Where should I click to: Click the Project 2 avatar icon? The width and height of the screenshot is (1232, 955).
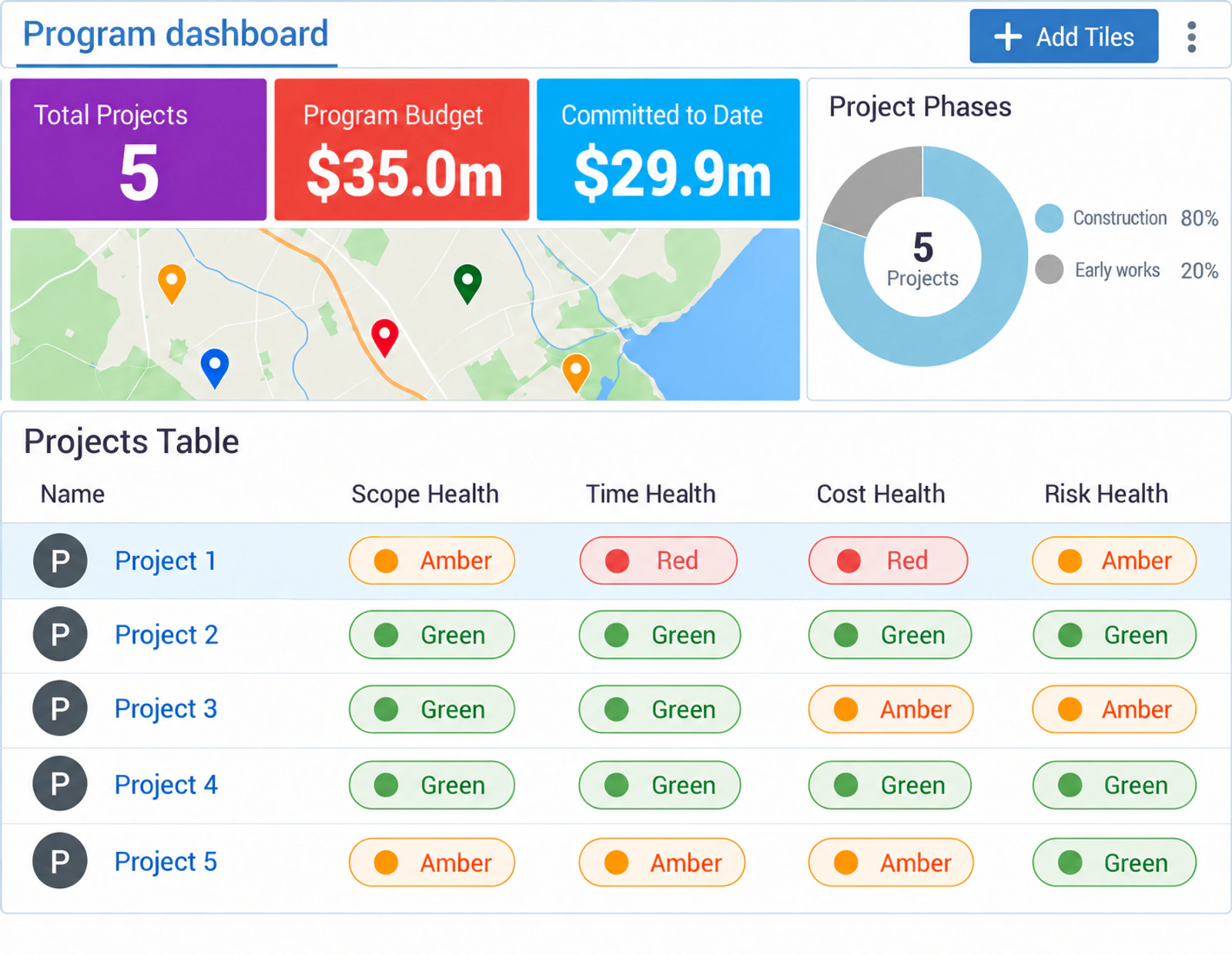(60, 634)
